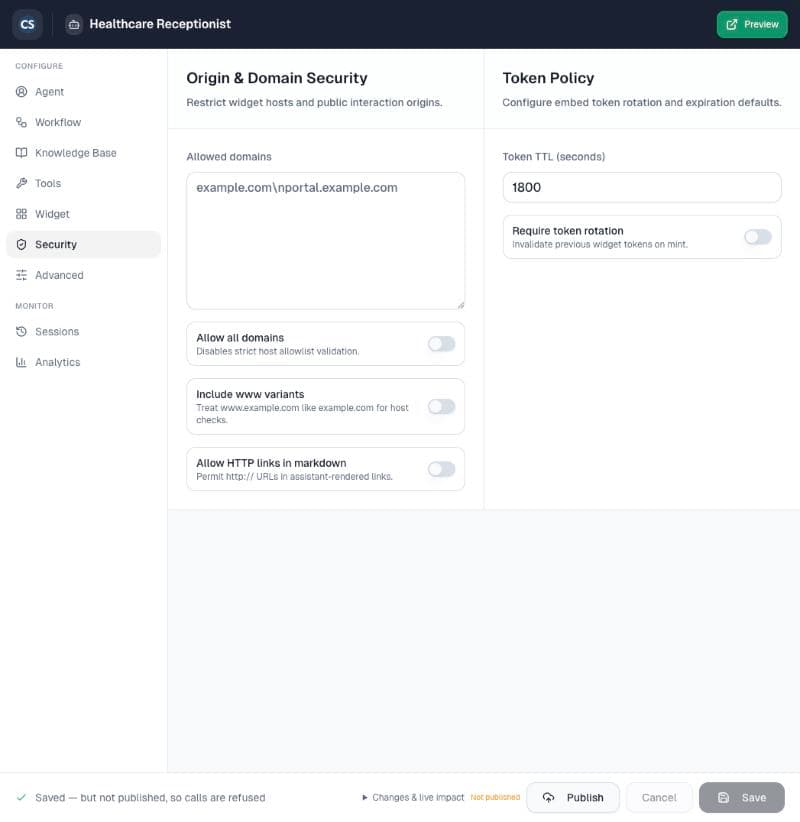
Task: Click the Healthcare Receptionist title
Action: [x=160, y=24]
